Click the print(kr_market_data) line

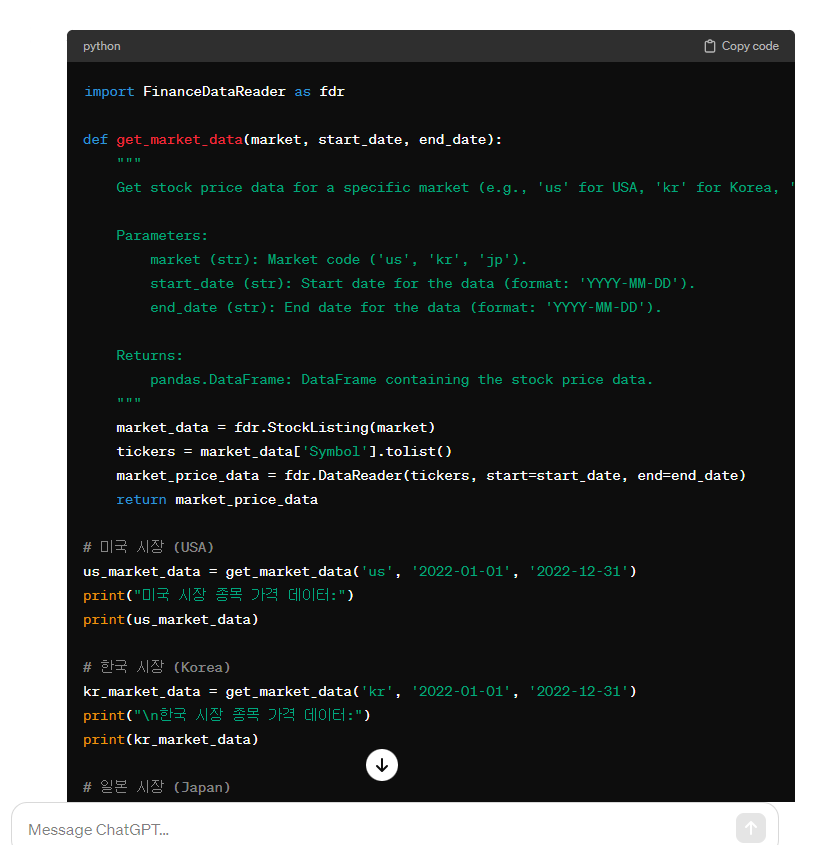point(171,739)
